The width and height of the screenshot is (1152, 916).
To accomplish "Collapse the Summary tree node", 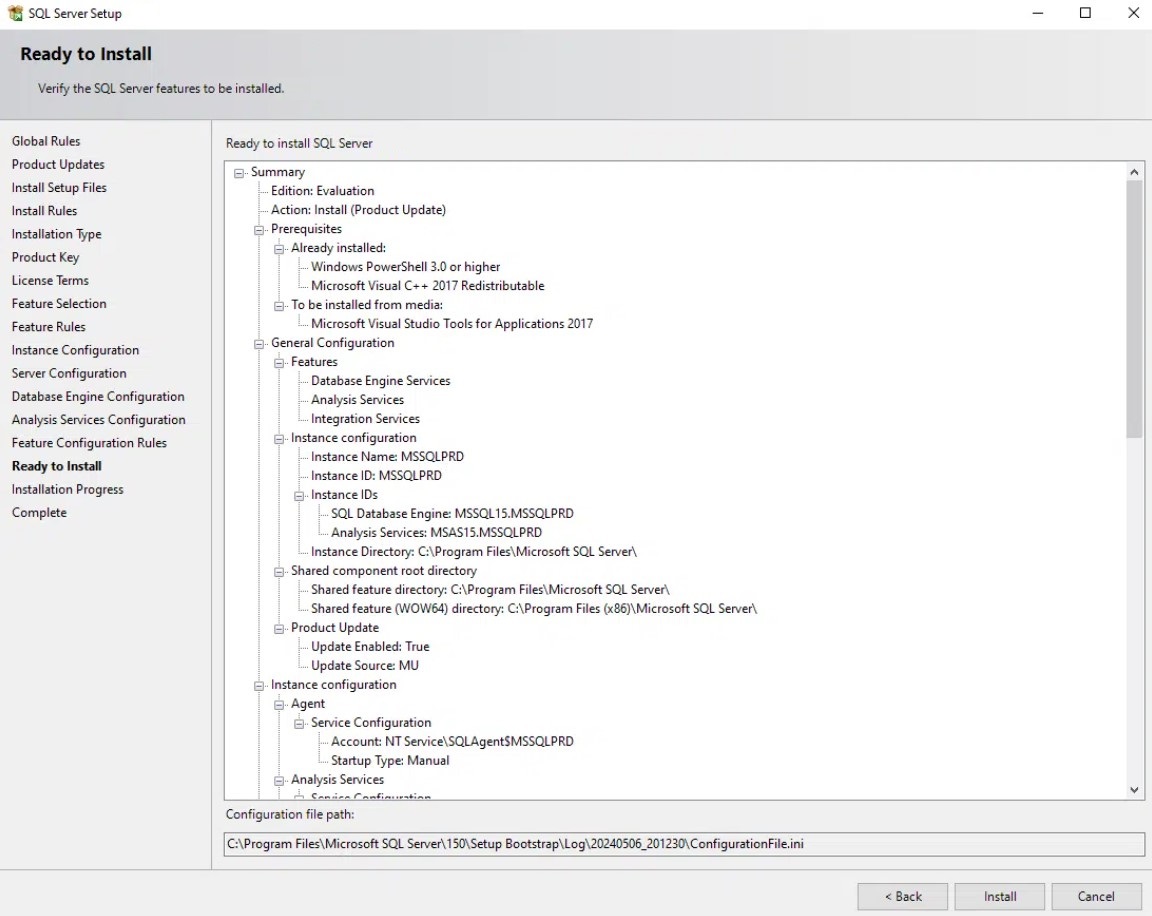I will click(239, 173).
